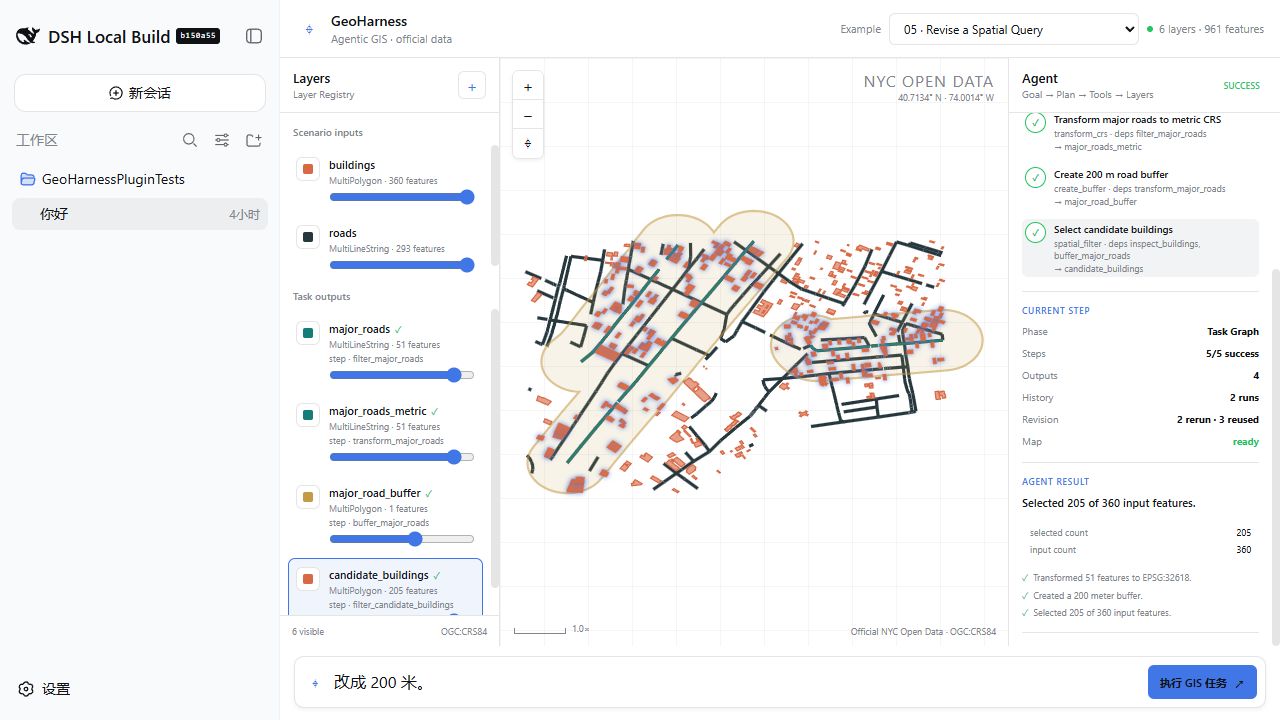Click the major_roads_metric layer name
This screenshot has width=1280, height=720.
tap(377, 411)
